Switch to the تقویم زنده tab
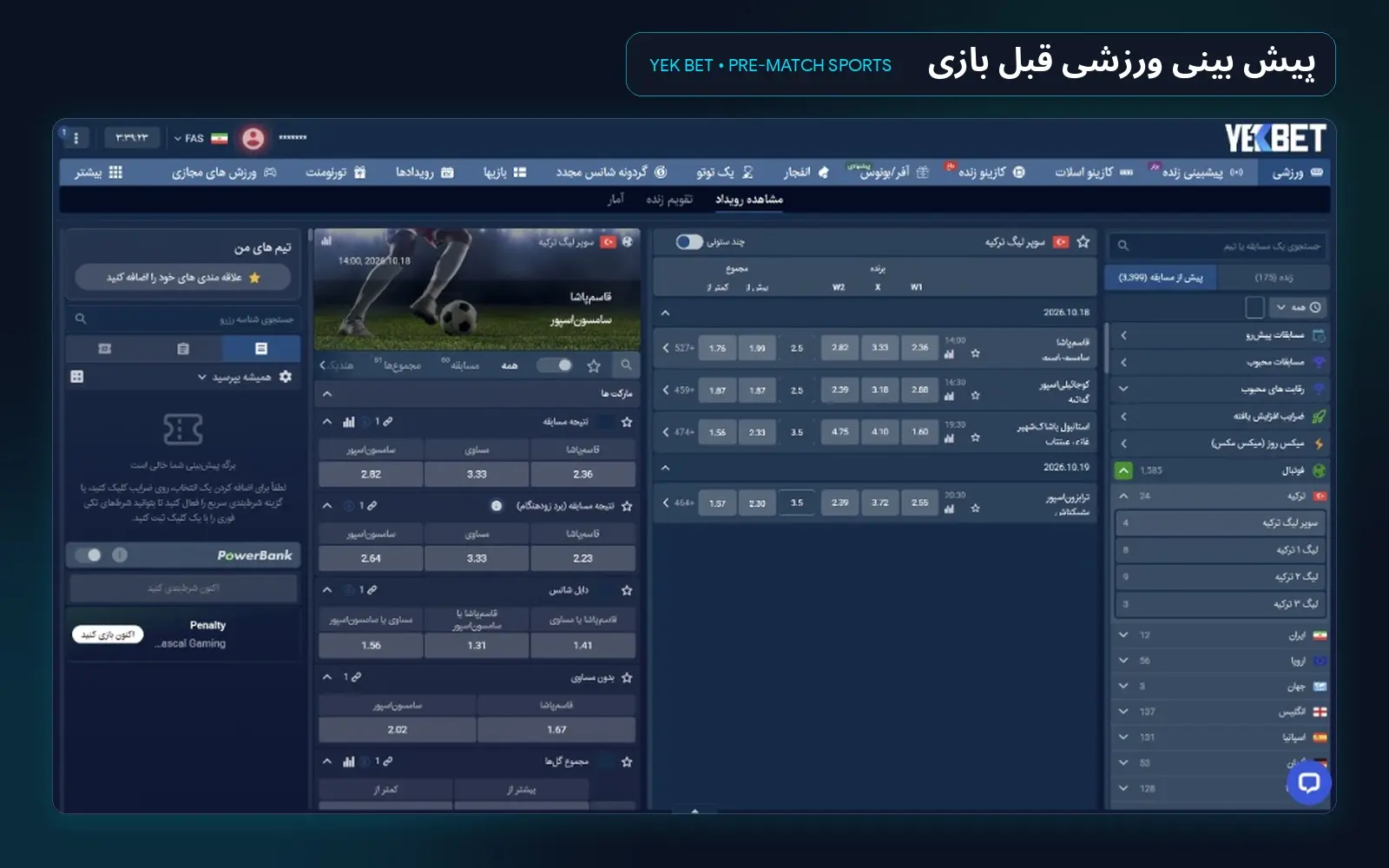1389x868 pixels. (669, 199)
